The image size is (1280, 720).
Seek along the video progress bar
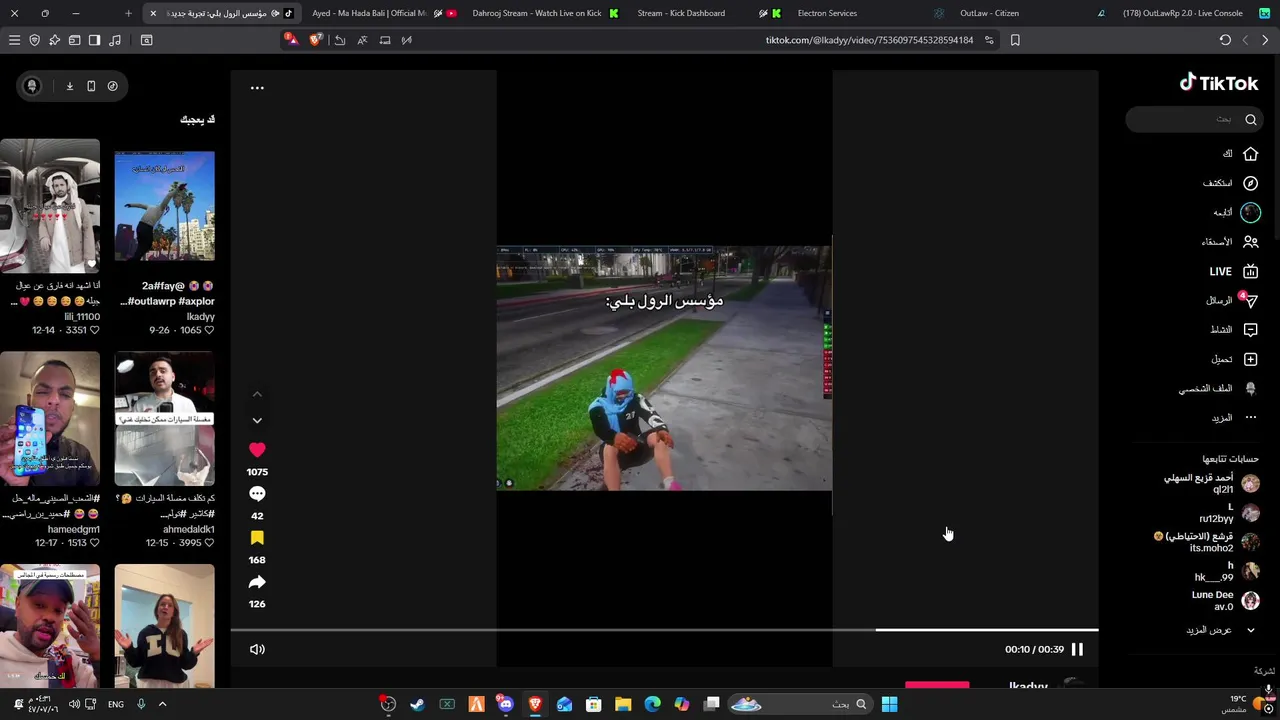point(664,630)
